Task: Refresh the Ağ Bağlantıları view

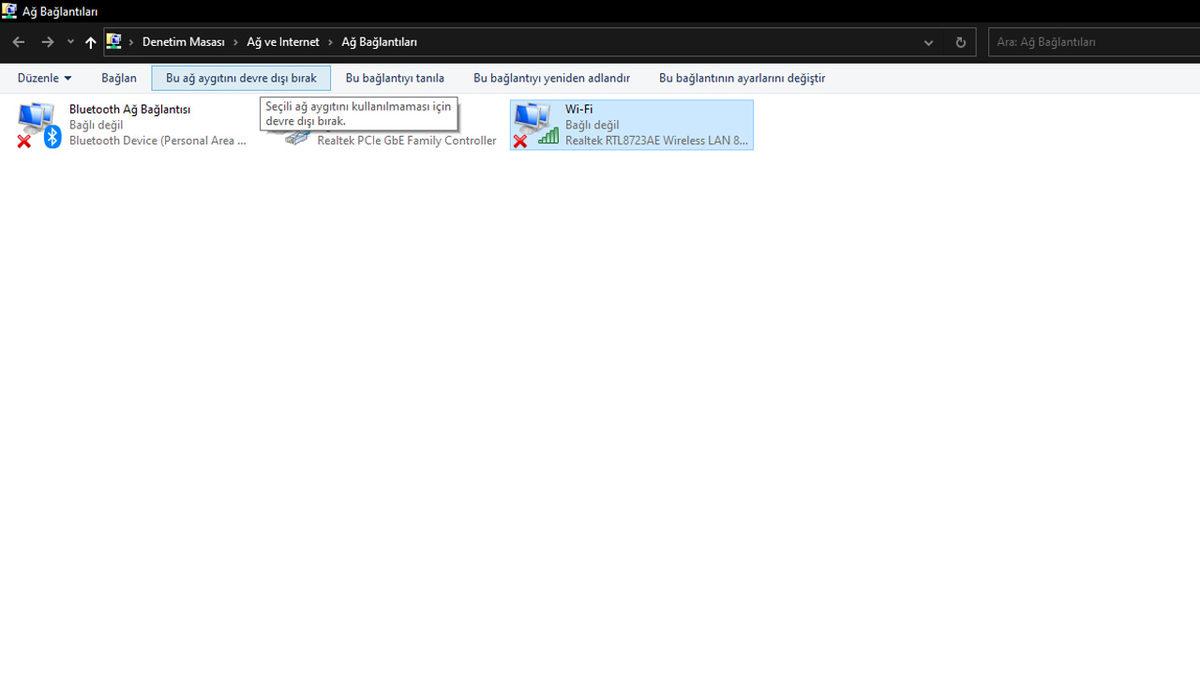Action: [960, 42]
